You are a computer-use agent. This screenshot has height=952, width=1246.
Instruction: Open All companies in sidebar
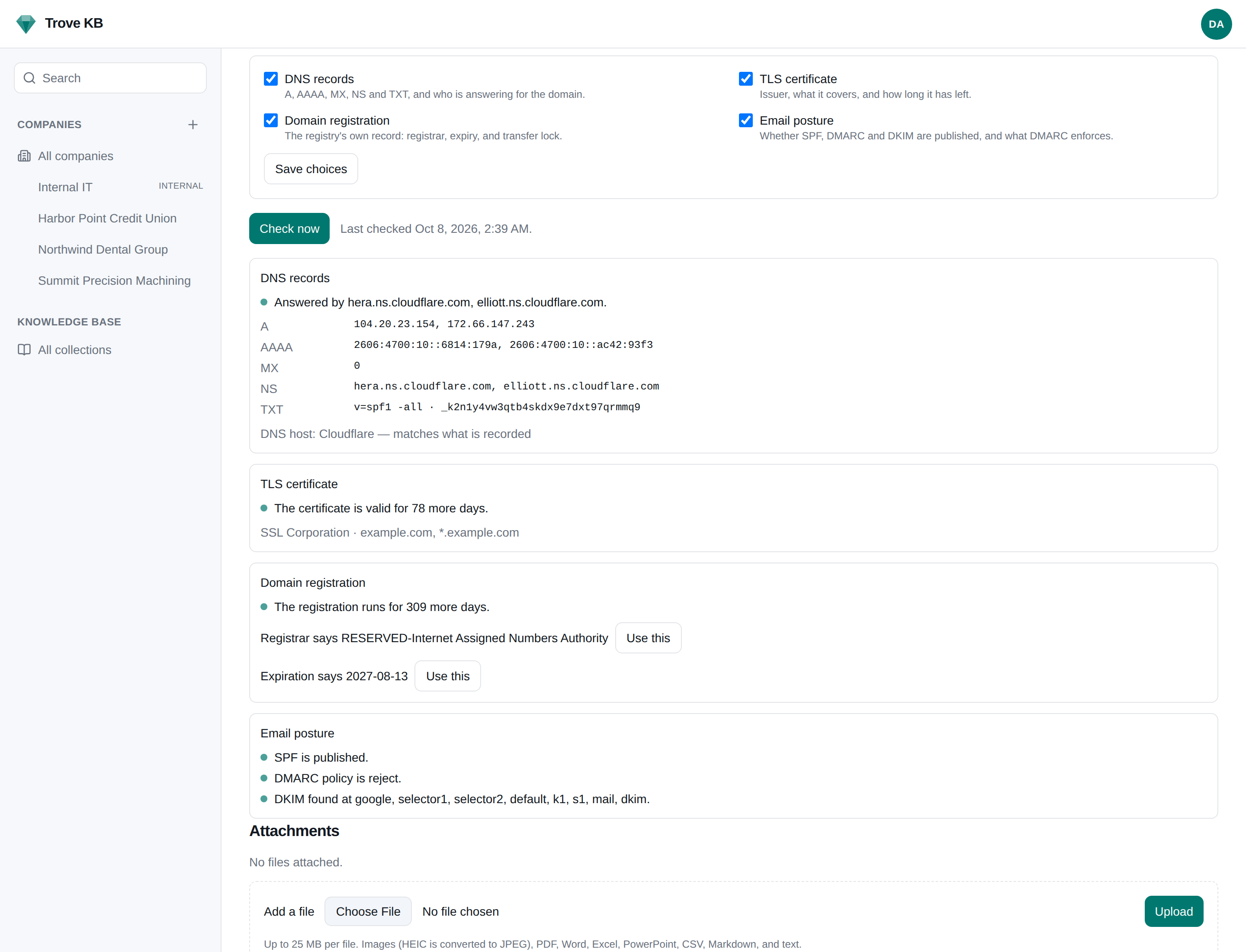(x=110, y=156)
